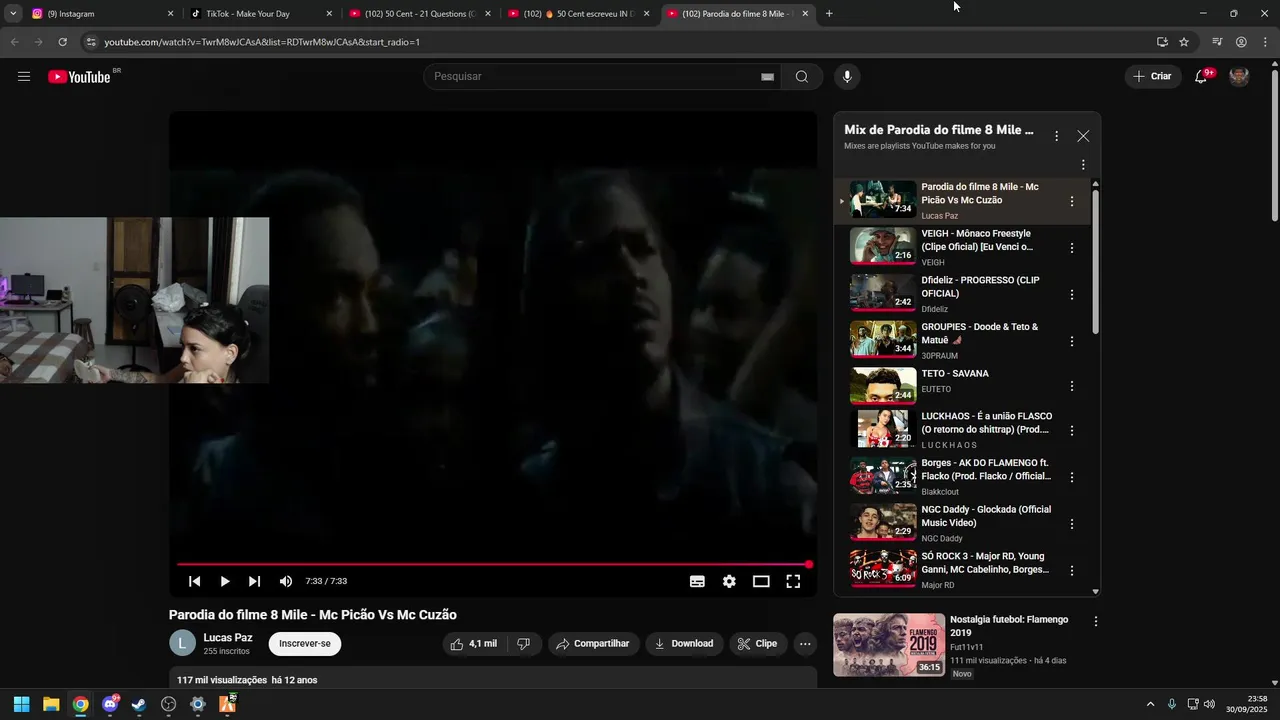Install app icon in address bar
Viewport: 1280px width, 720px height.
pyautogui.click(x=1162, y=42)
